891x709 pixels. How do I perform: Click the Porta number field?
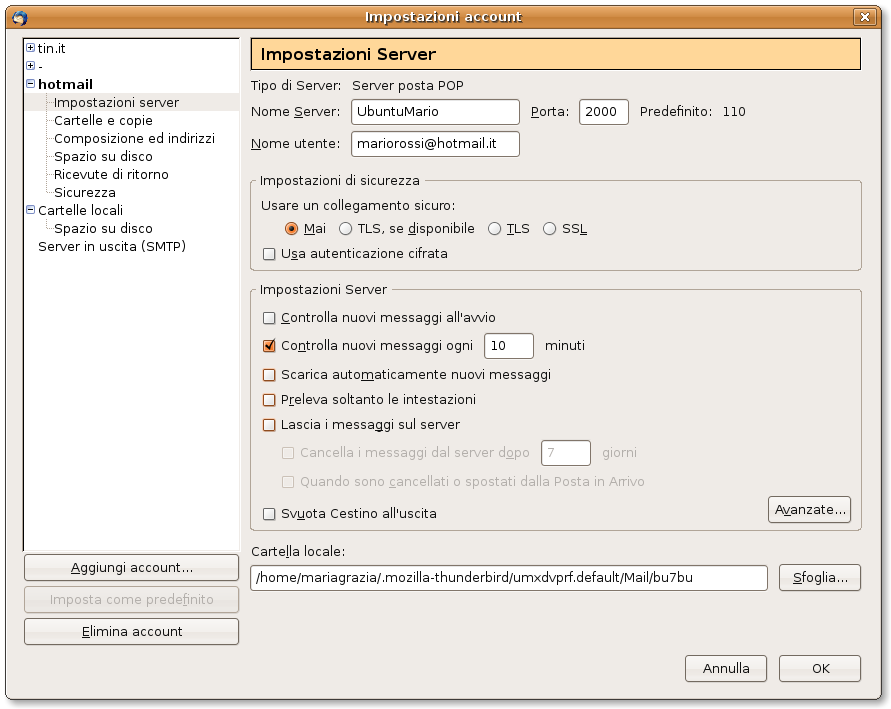tap(603, 112)
